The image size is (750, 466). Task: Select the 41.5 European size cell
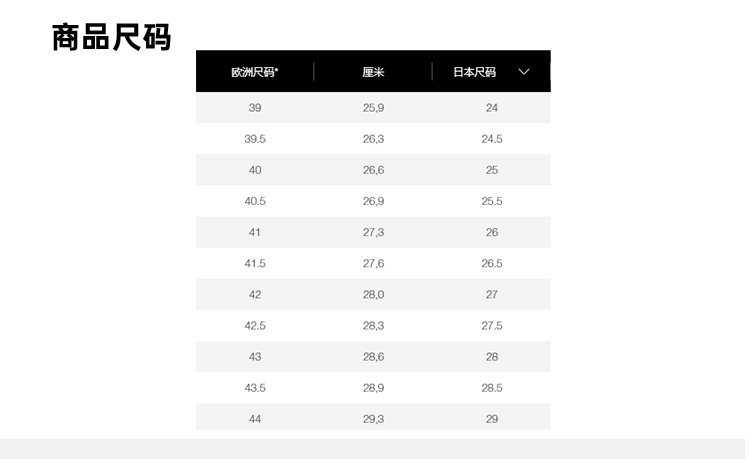[x=255, y=263]
